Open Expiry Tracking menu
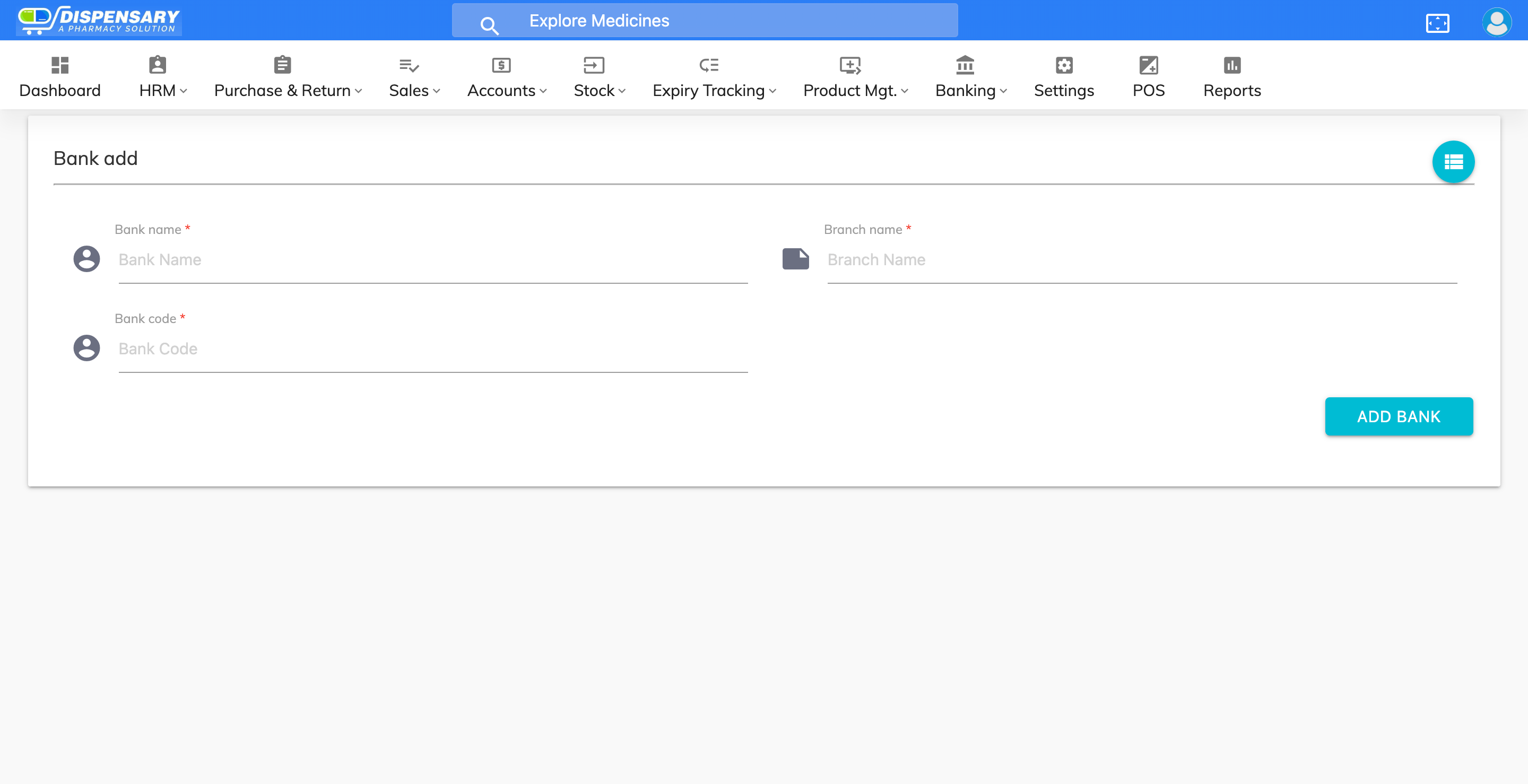The height and width of the screenshot is (784, 1528). click(x=714, y=90)
